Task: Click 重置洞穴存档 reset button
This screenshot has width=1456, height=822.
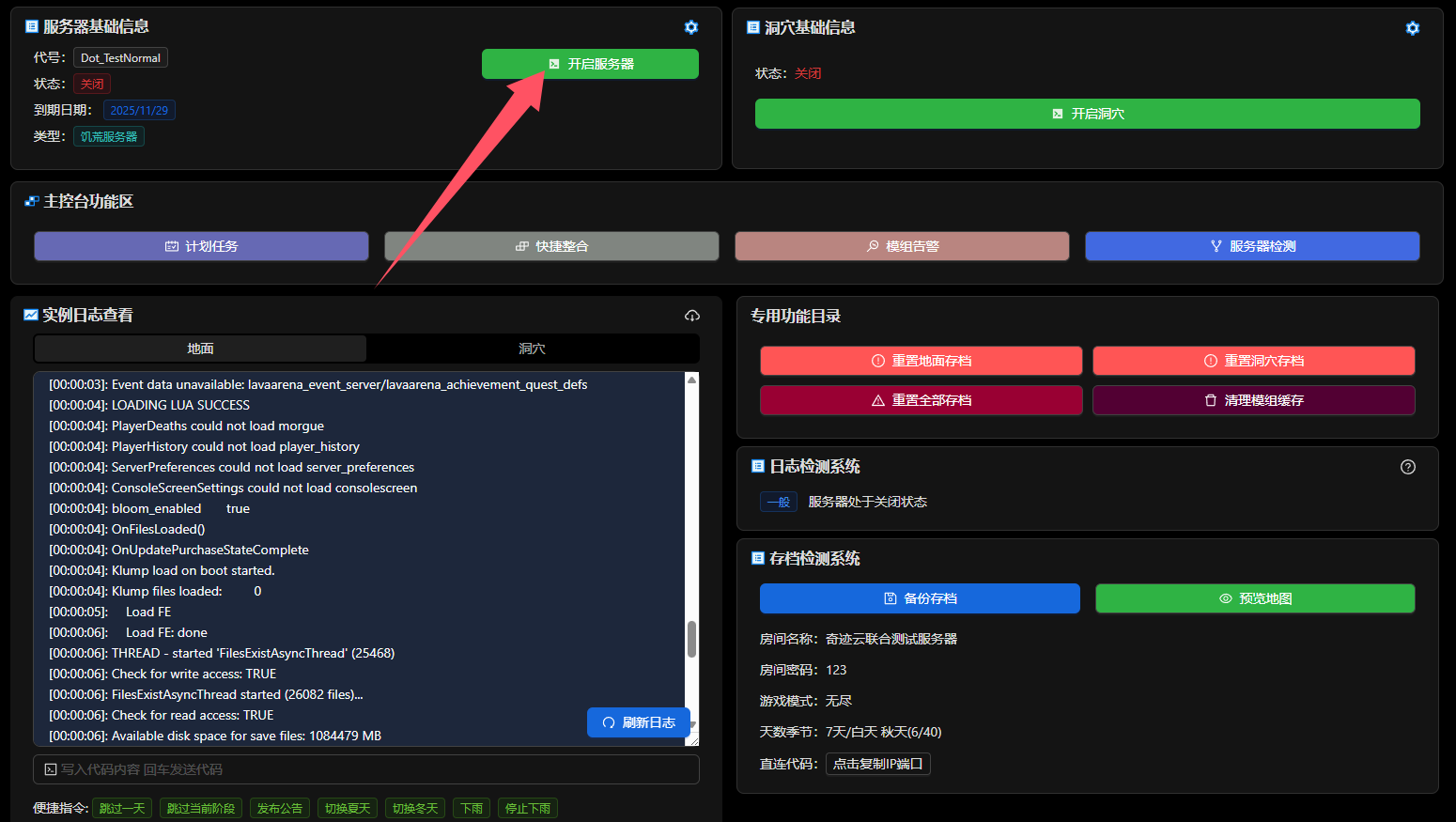Action: 1254,361
